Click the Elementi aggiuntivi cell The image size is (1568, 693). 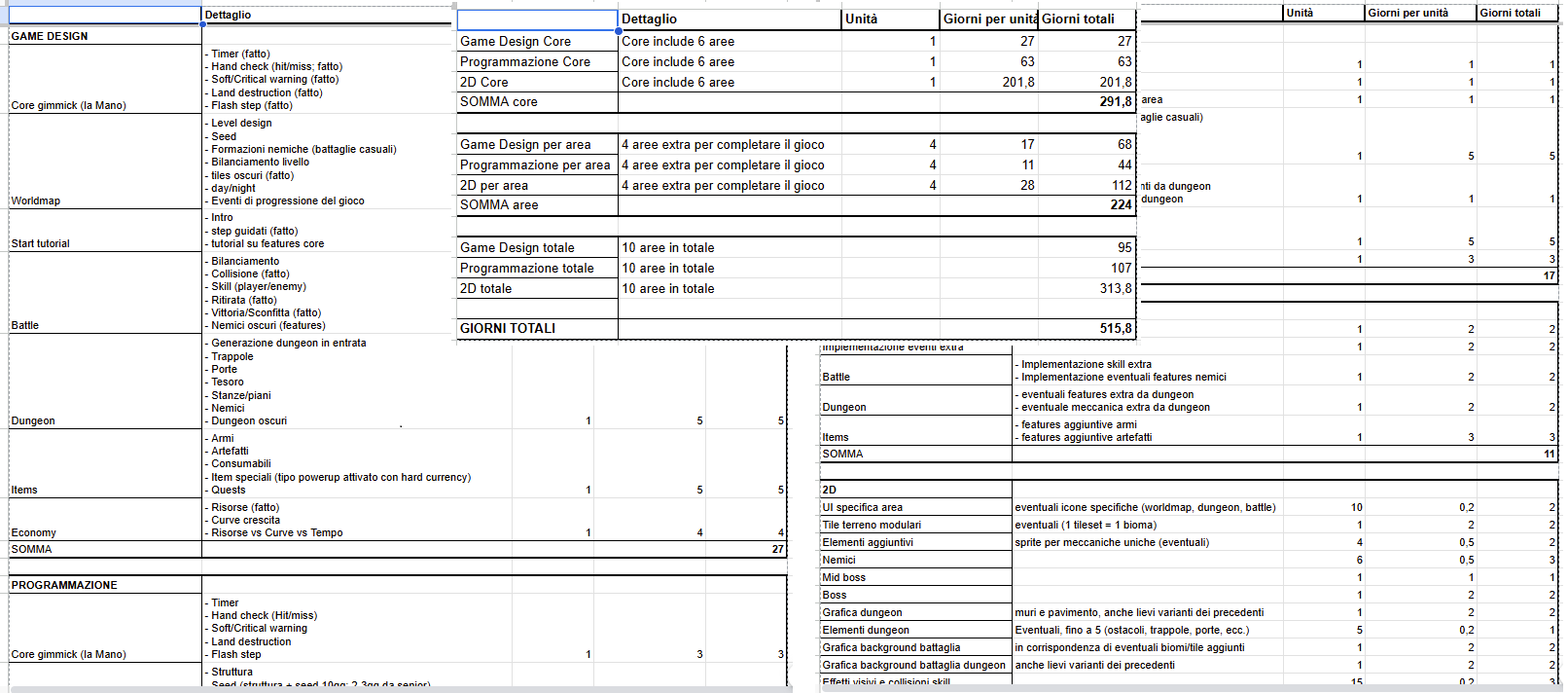point(915,542)
